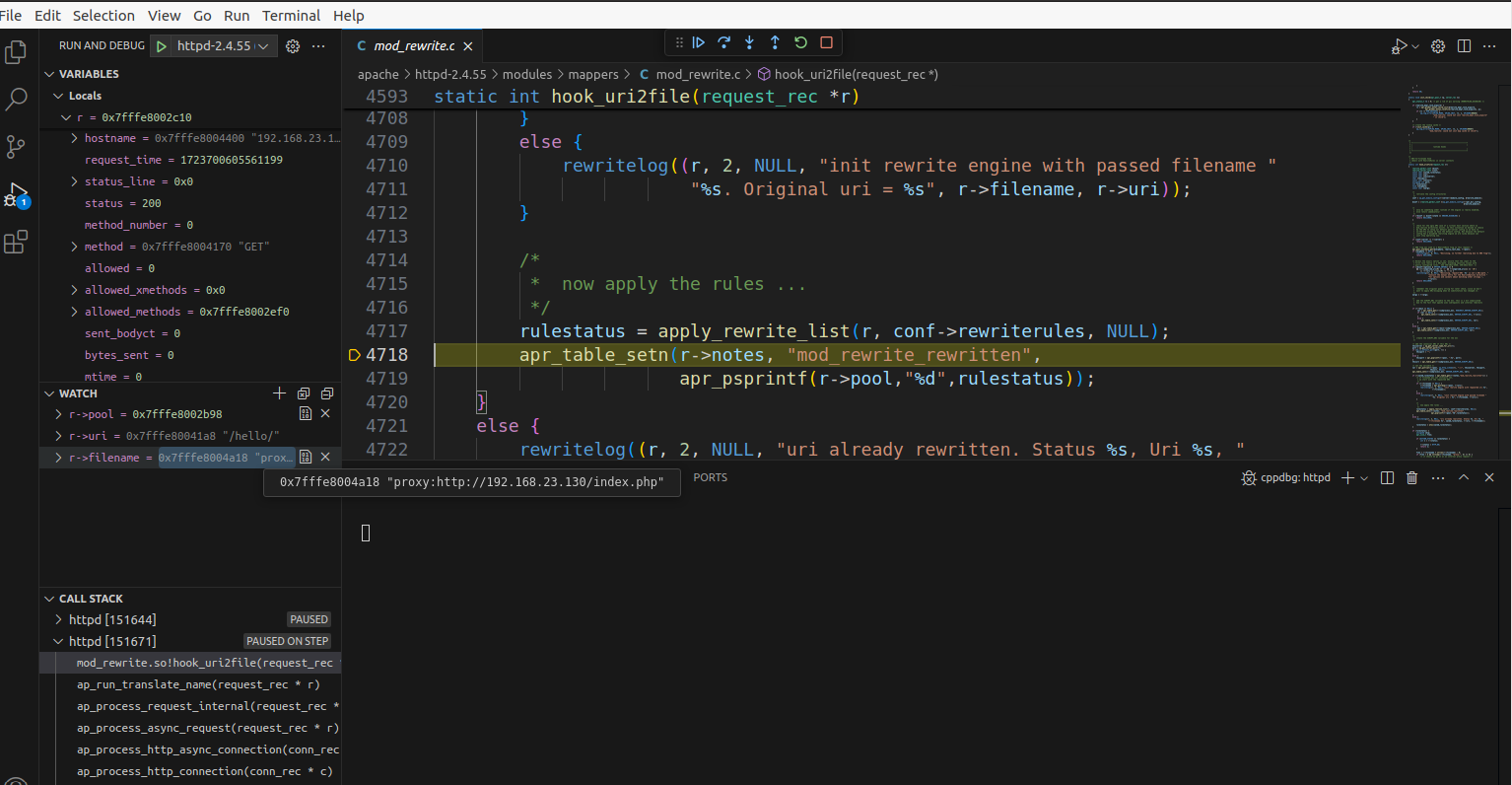
Task: Open the Run and Debug view icon
Action: (16, 194)
